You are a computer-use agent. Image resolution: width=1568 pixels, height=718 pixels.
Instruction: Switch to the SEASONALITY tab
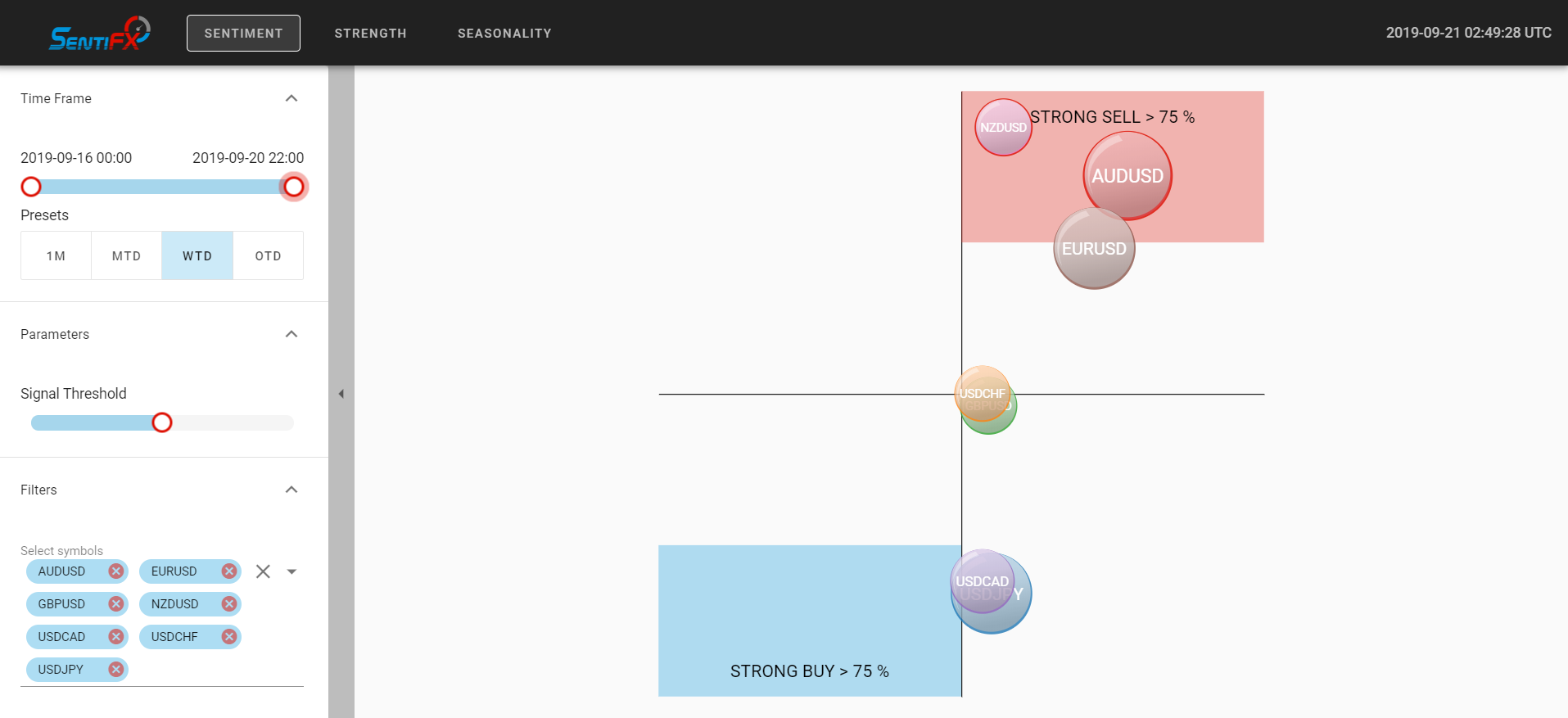click(504, 34)
